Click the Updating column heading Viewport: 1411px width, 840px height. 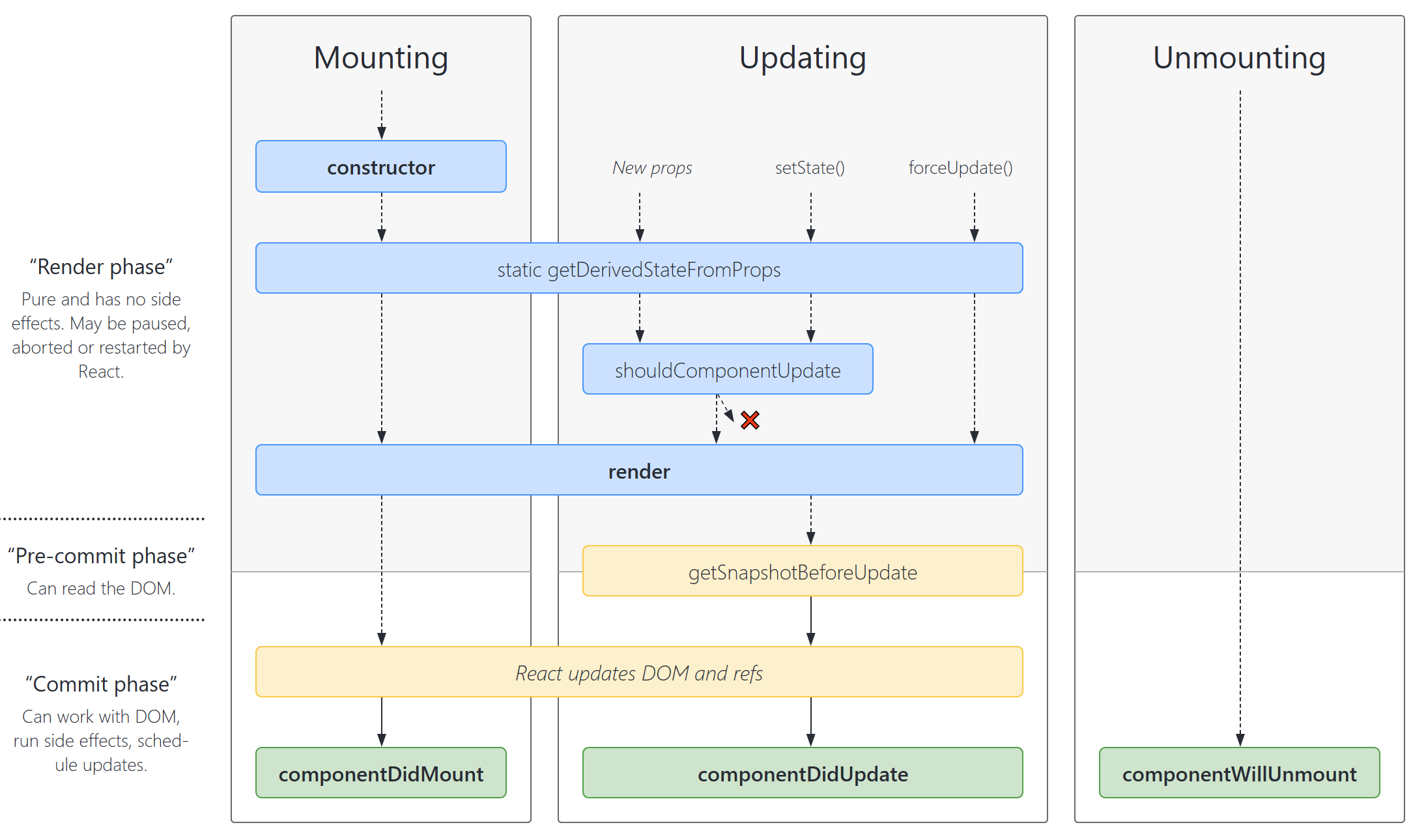802,58
